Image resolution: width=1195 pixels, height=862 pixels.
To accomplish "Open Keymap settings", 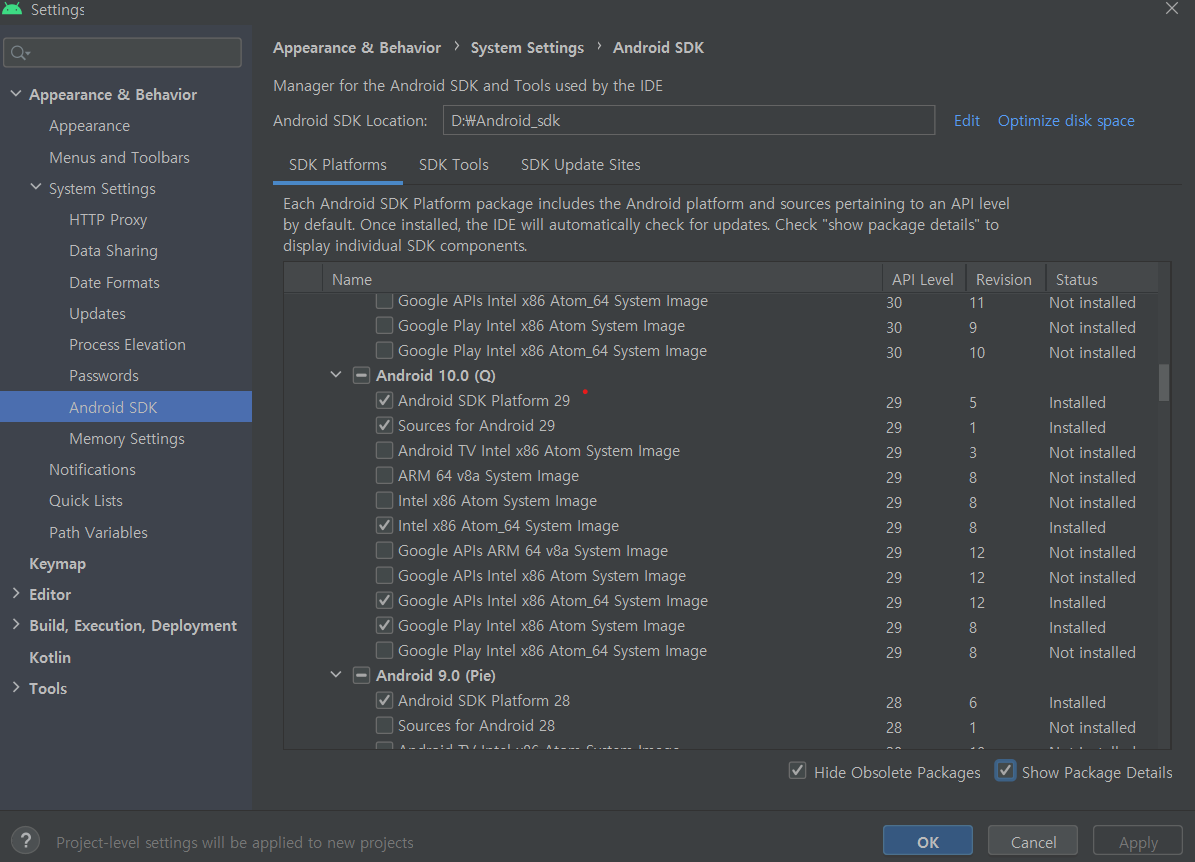I will tap(57, 563).
